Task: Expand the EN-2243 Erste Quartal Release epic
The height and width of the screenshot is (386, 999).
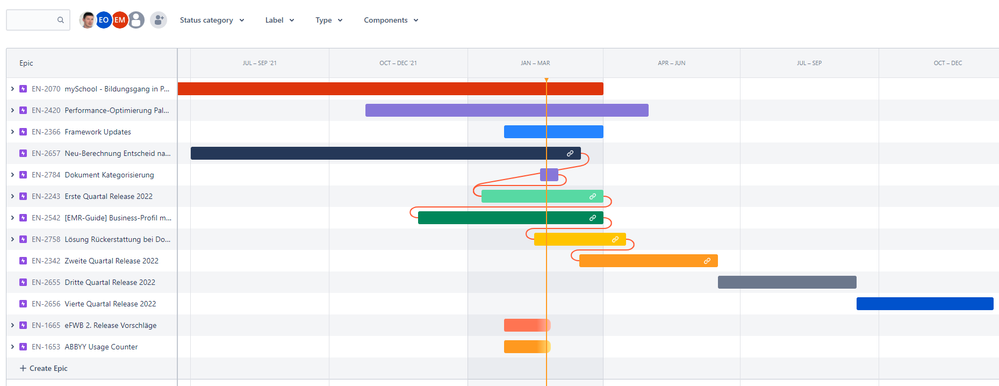Action: (12, 196)
